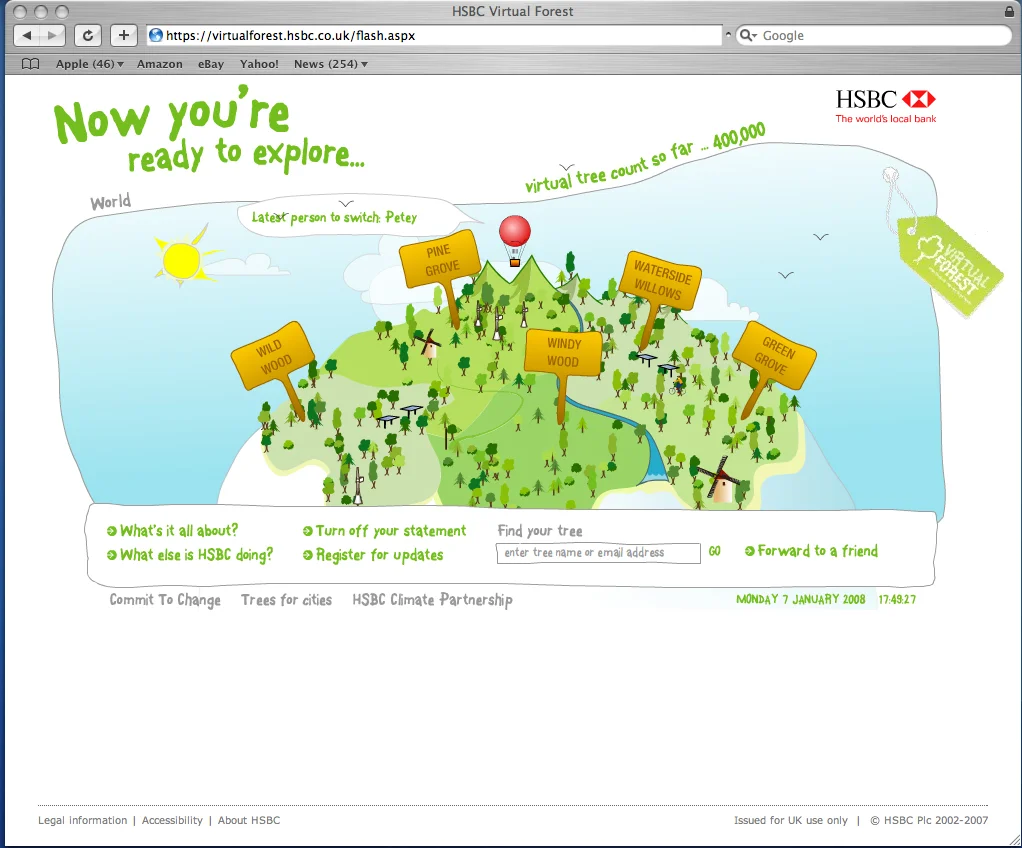This screenshot has height=848, width=1022.
Task: Open the Yahoo! bookmark
Action: (259, 64)
